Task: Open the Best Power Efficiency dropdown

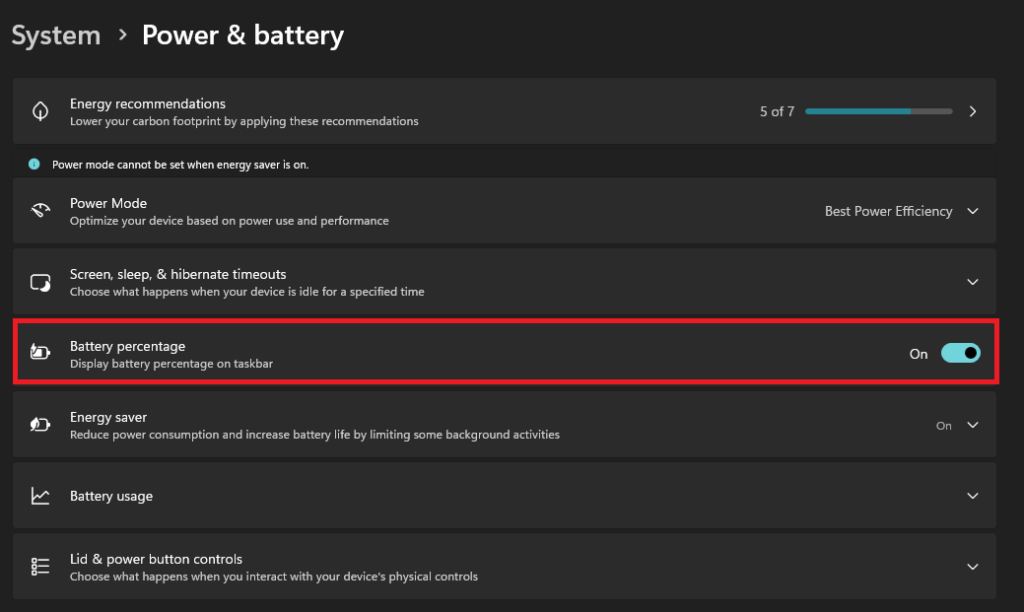Action: [x=901, y=211]
